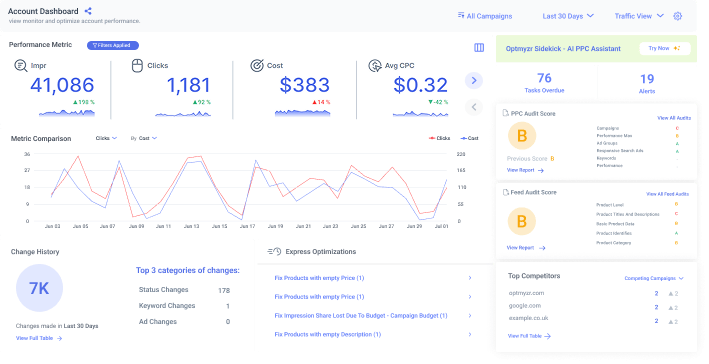Click the column layout icon
Viewport: 709px width, 364px height.
(x=479, y=47)
